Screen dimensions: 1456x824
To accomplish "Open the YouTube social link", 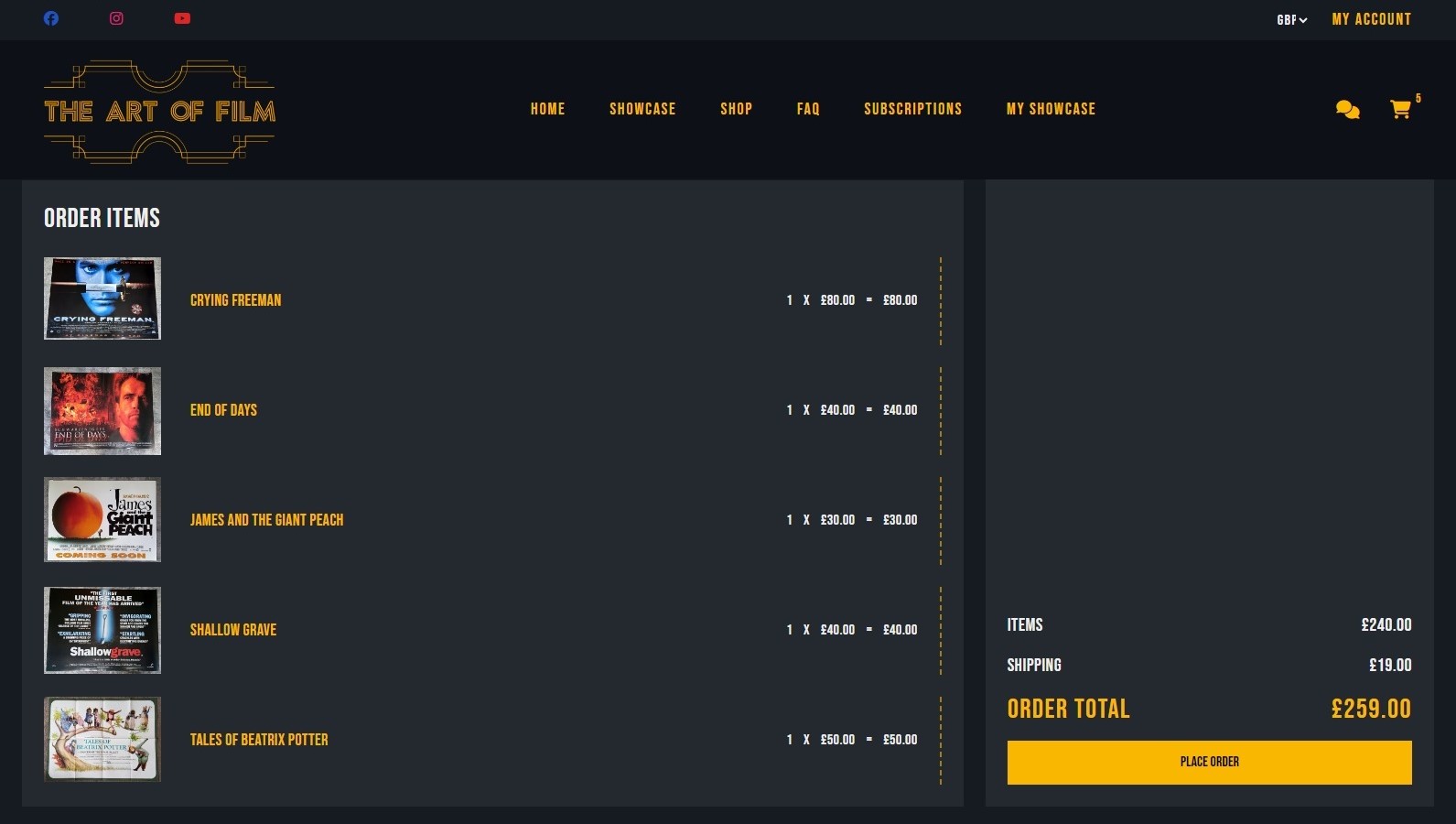I will click(x=182, y=18).
